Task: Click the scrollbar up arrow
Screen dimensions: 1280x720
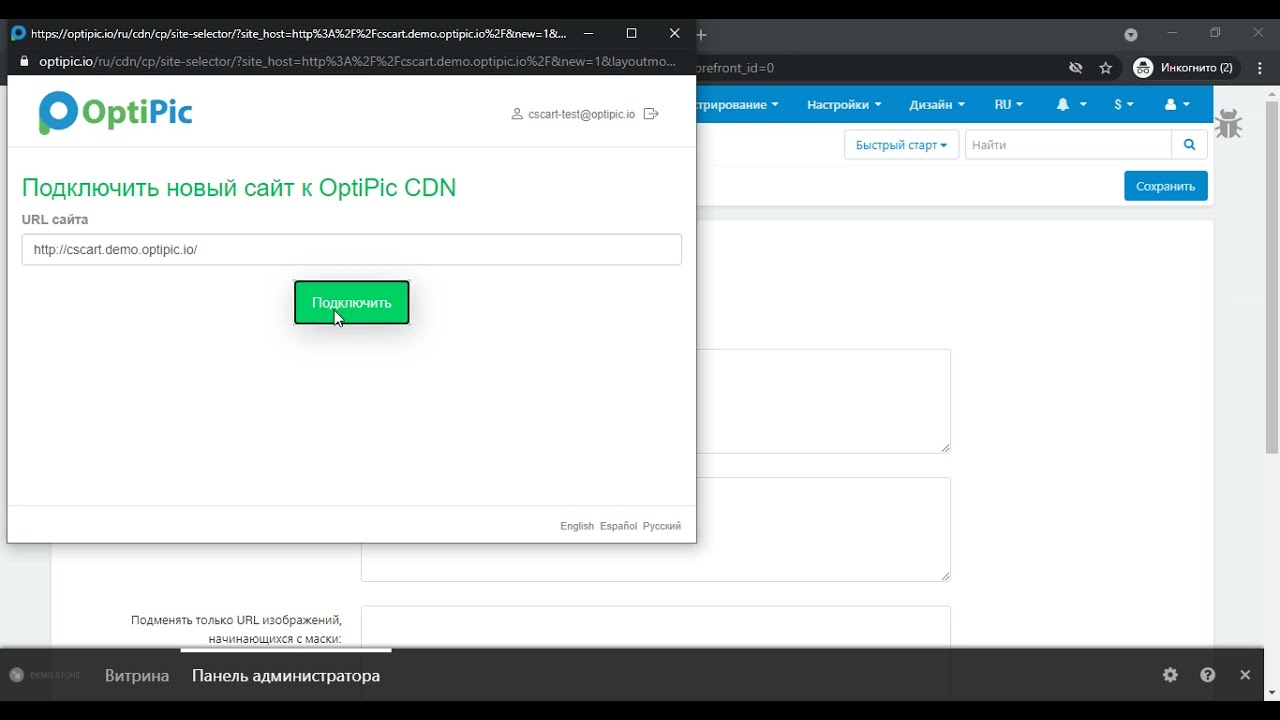Action: [x=1272, y=93]
